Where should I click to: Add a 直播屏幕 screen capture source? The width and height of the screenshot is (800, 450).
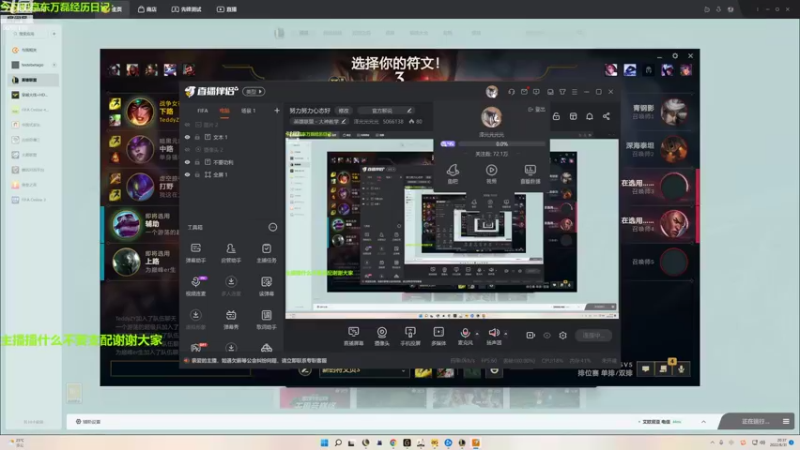pos(353,336)
